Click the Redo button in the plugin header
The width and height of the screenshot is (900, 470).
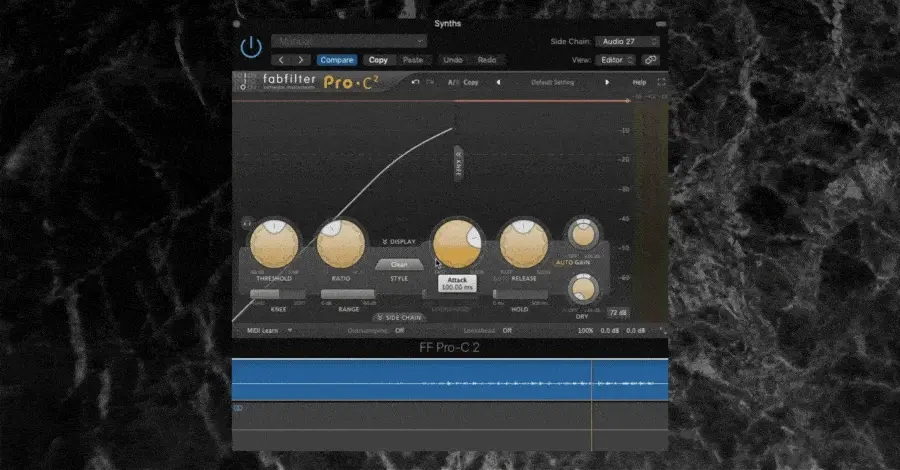pos(487,60)
